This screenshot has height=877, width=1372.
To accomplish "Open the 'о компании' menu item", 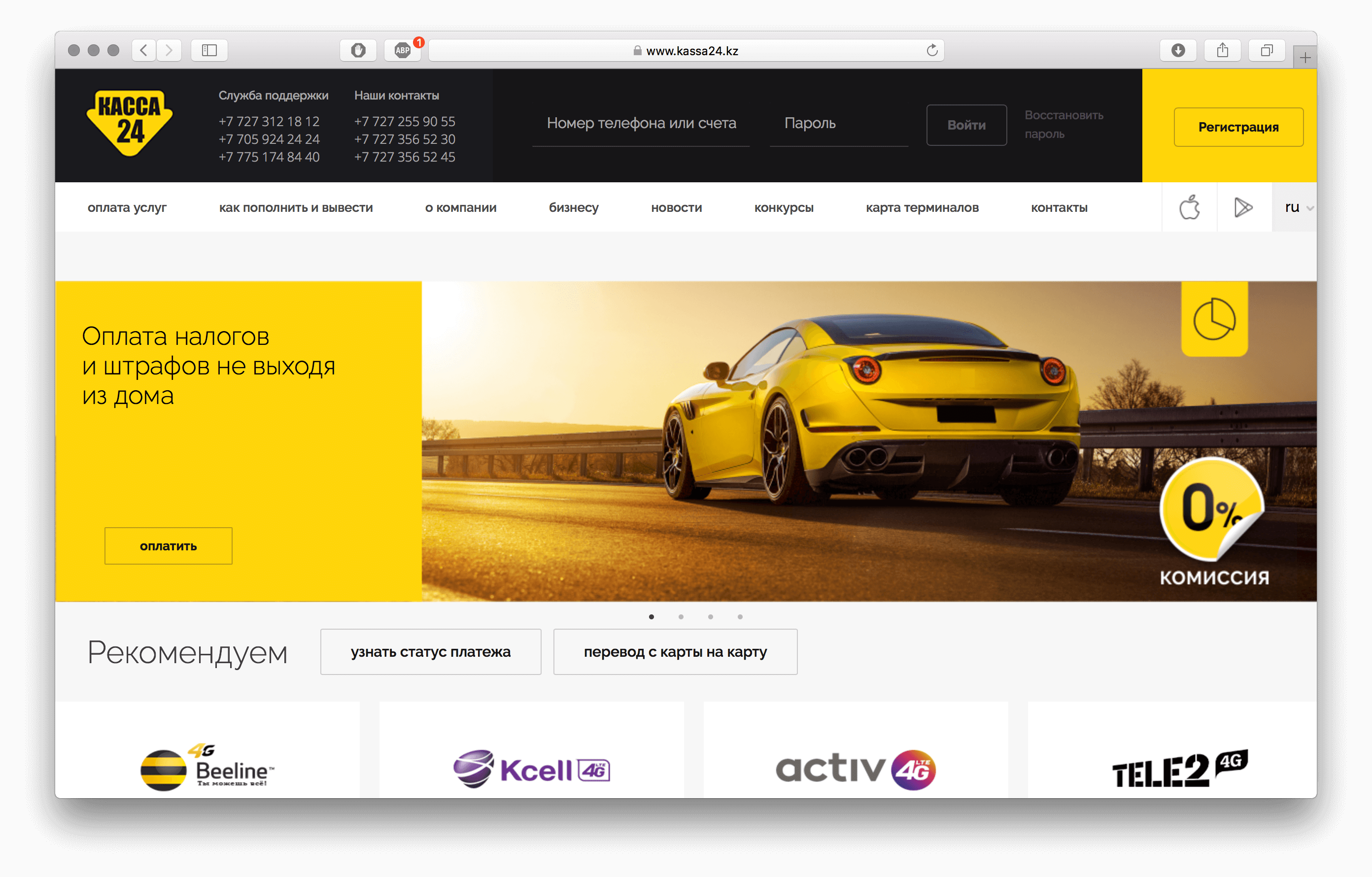I will coord(460,208).
